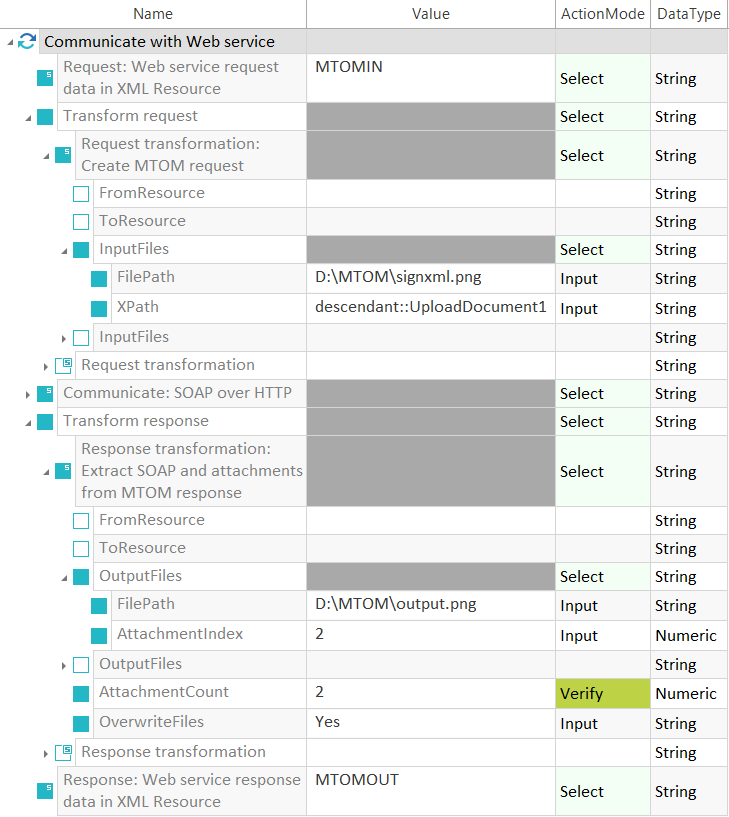This screenshot has height=817, width=729.
Task: Click the Verify action mode of AttachmentCount
Action: pos(602,694)
